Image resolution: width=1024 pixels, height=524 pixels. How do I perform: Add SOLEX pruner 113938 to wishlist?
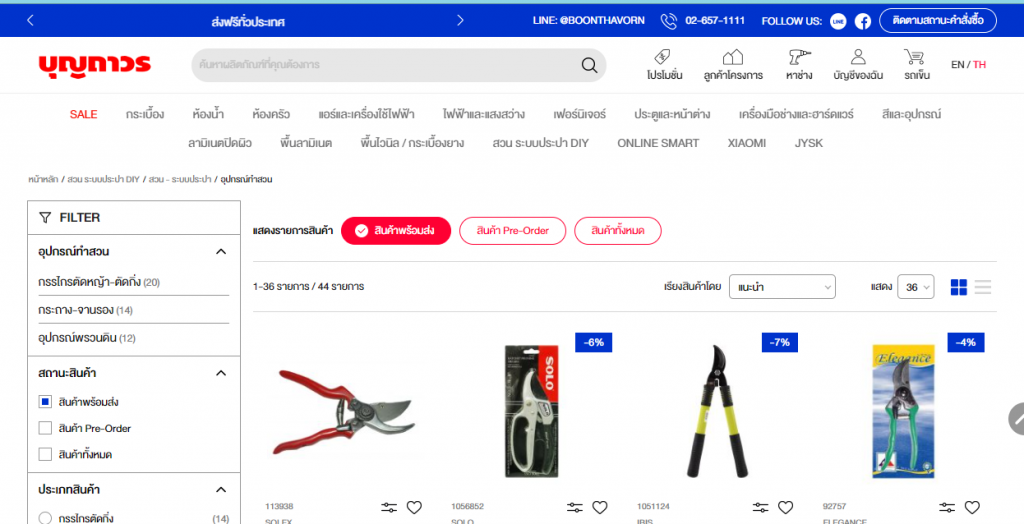coord(414,507)
